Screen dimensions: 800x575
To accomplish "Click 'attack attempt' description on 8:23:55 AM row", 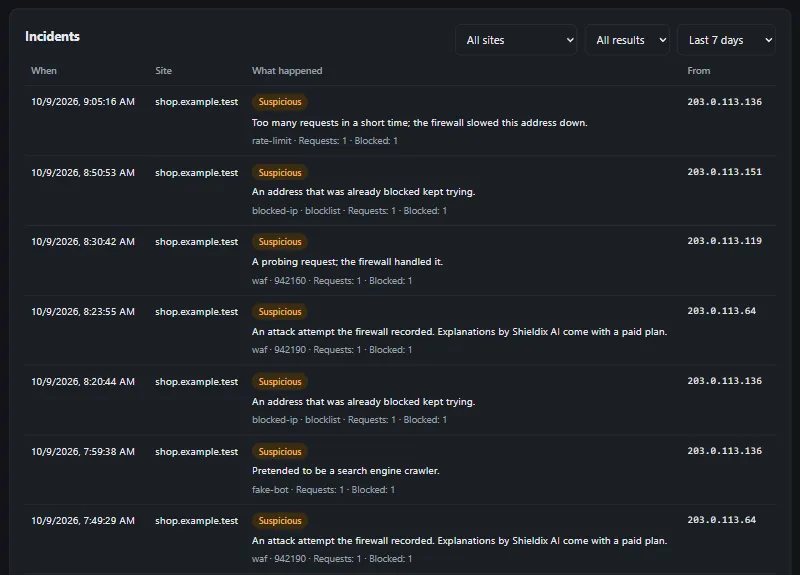I will click(459, 332).
